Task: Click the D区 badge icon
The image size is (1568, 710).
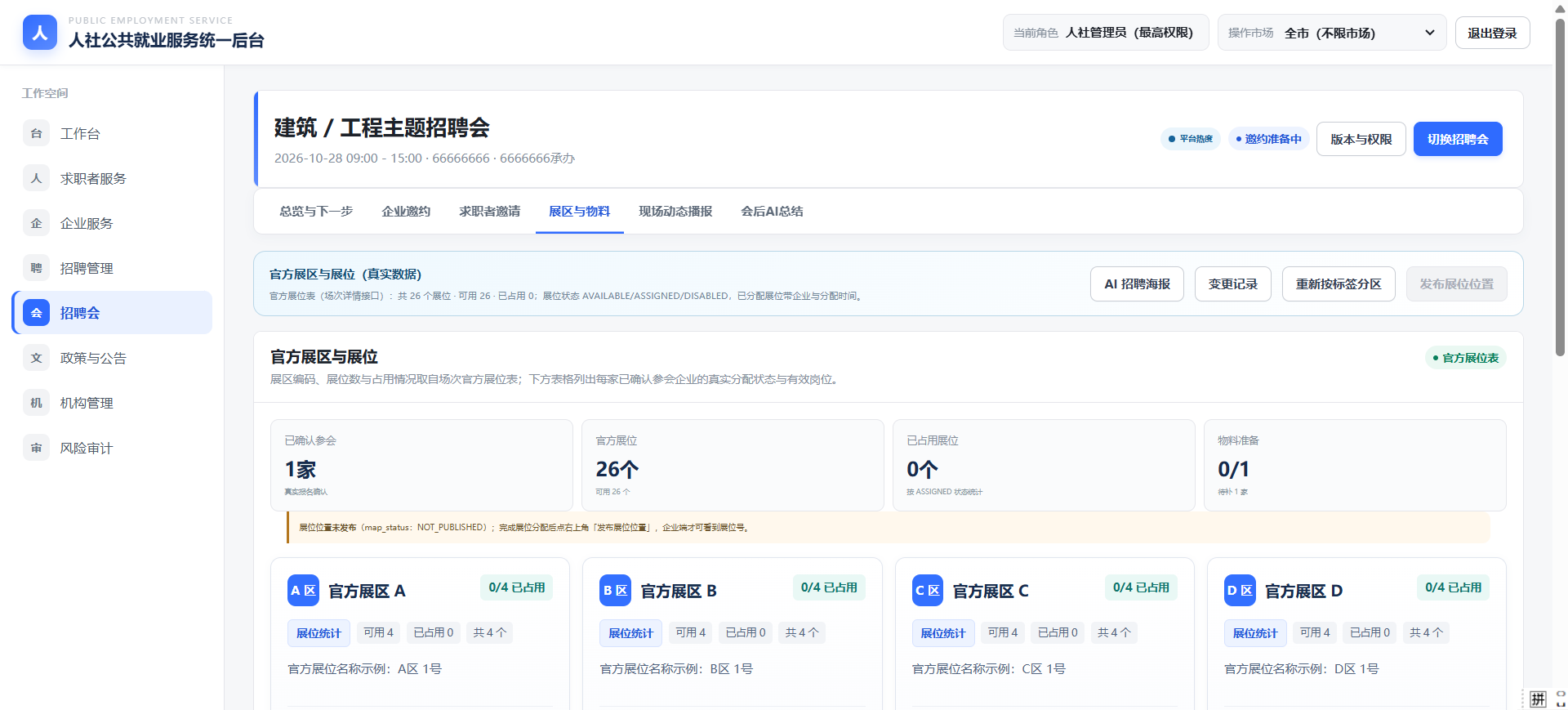Action: point(1240,591)
